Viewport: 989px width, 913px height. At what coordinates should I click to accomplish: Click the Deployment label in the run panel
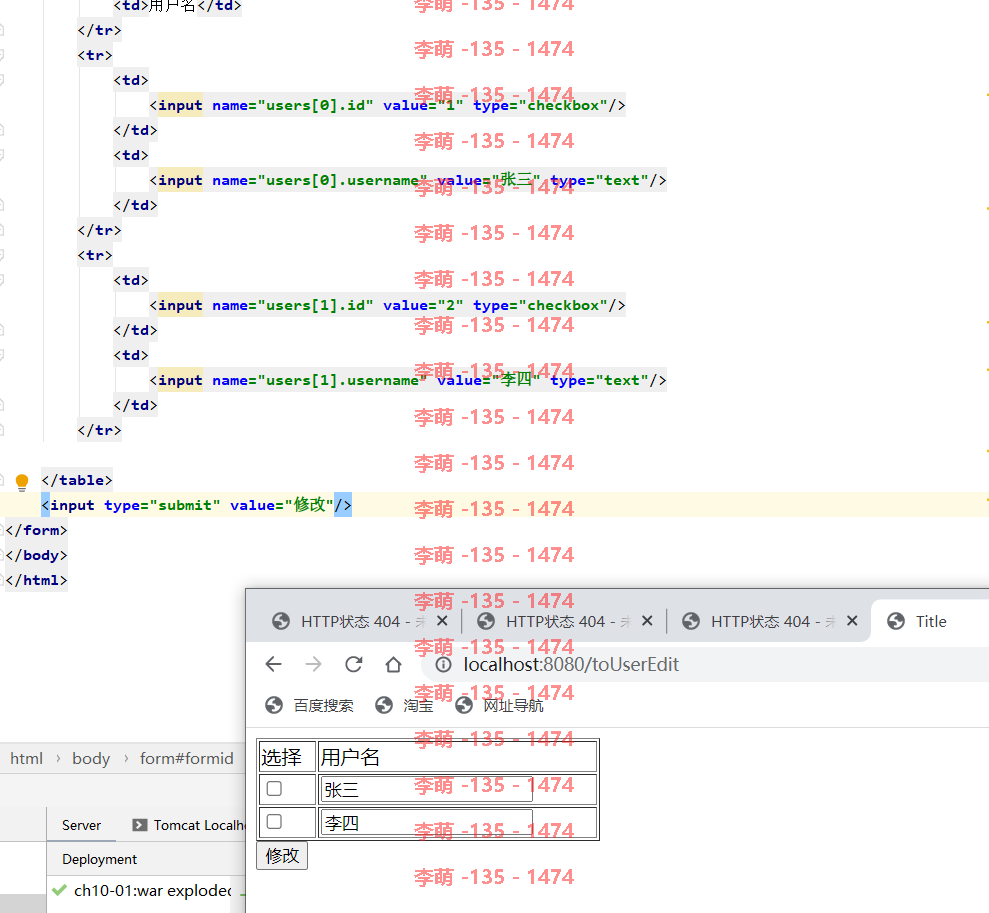pos(100,859)
